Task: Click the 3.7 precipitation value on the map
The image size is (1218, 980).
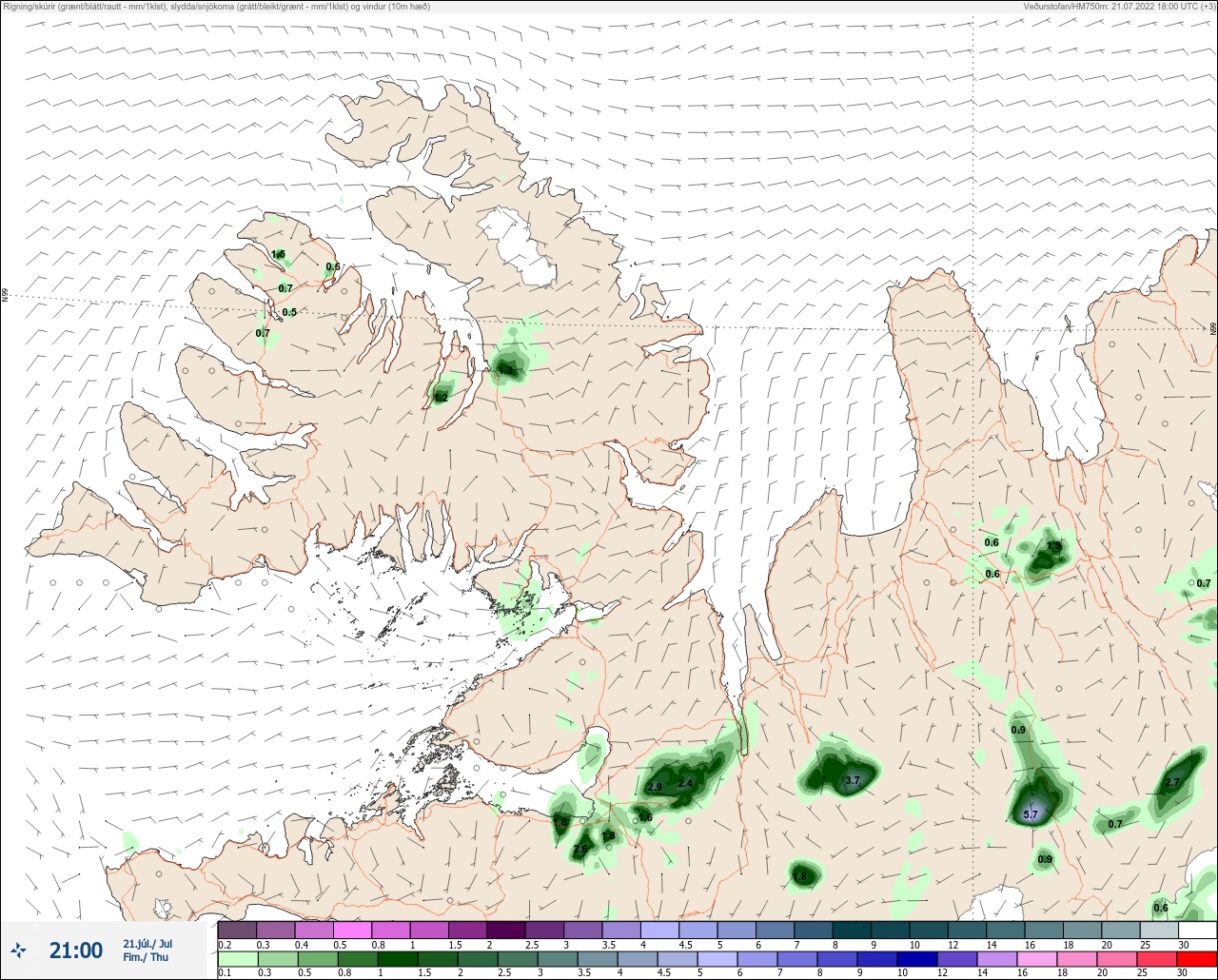Action: [853, 780]
